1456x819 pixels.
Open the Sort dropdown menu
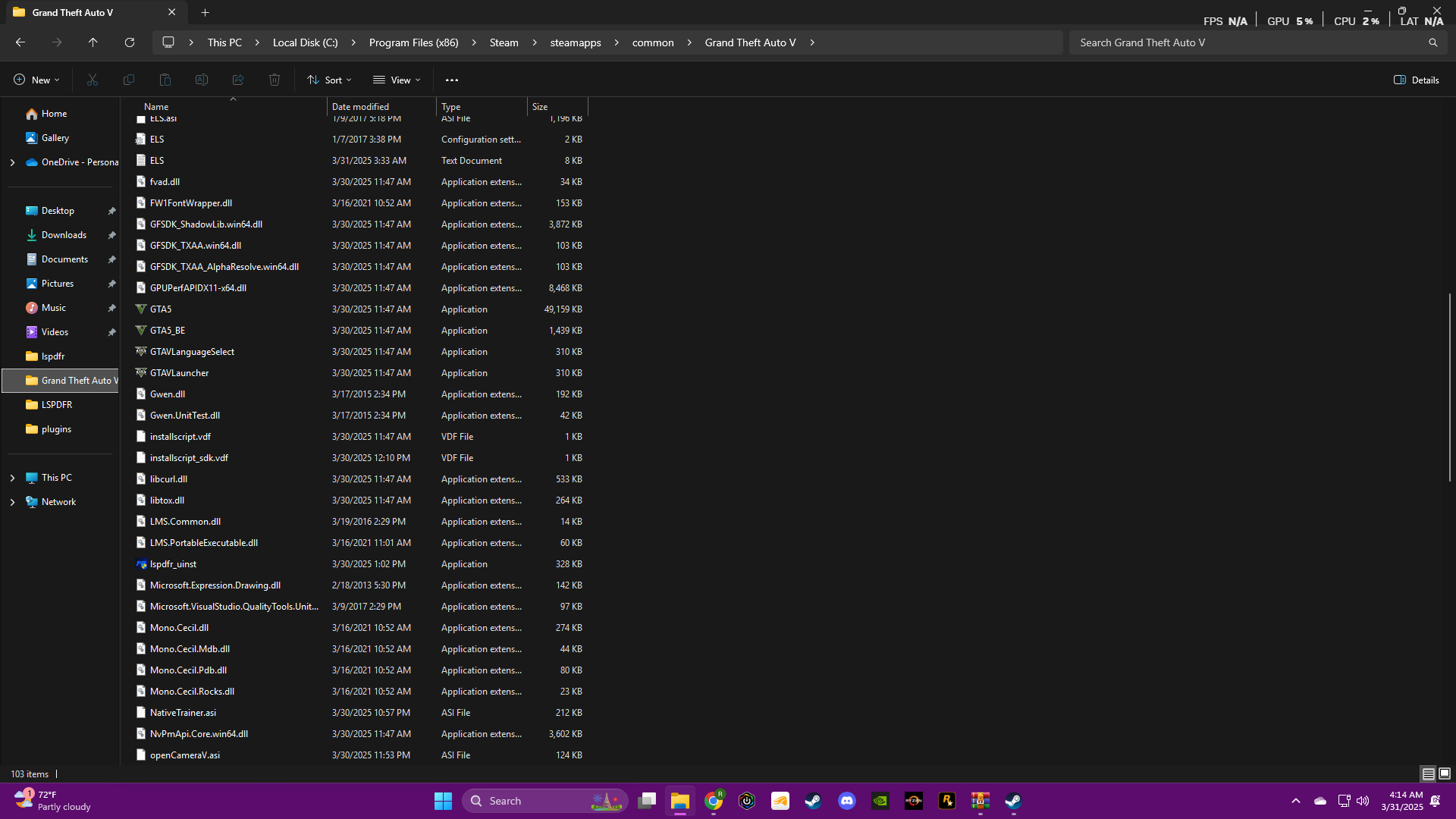click(x=329, y=80)
